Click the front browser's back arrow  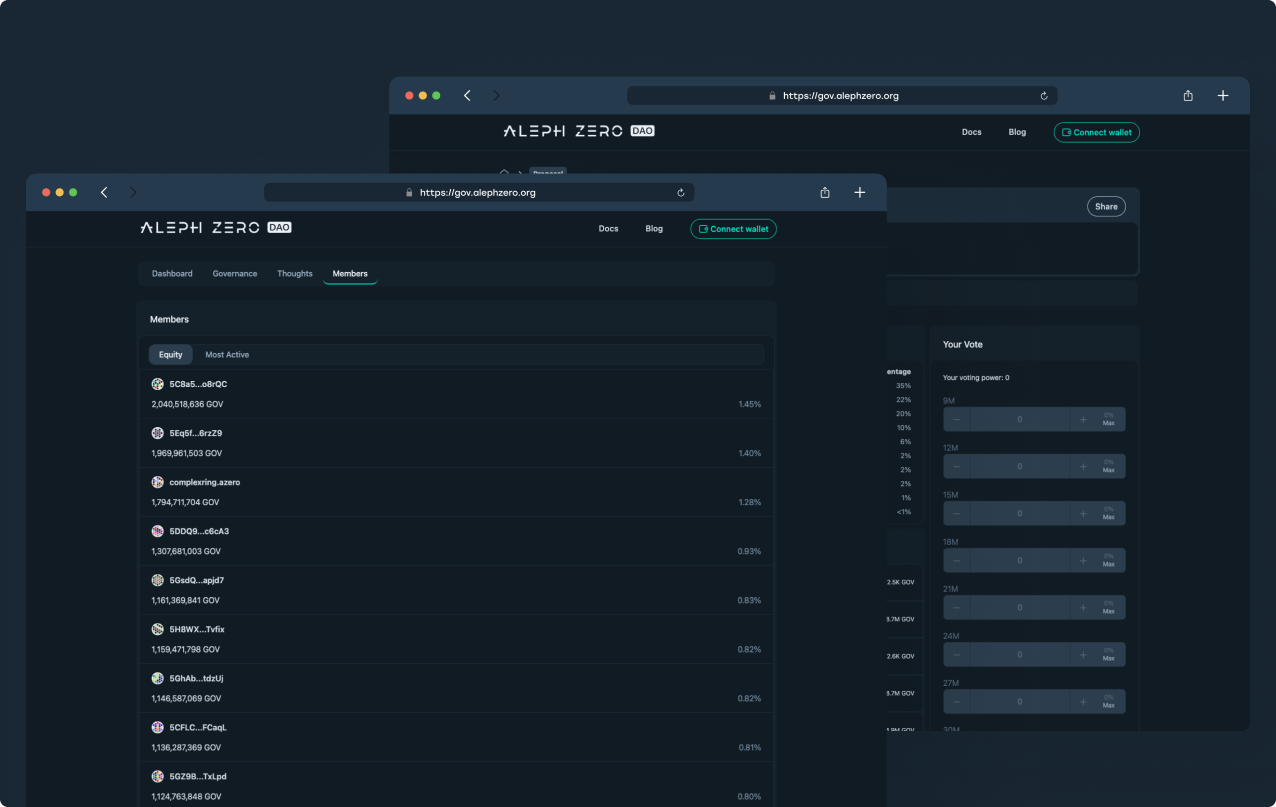tap(104, 192)
